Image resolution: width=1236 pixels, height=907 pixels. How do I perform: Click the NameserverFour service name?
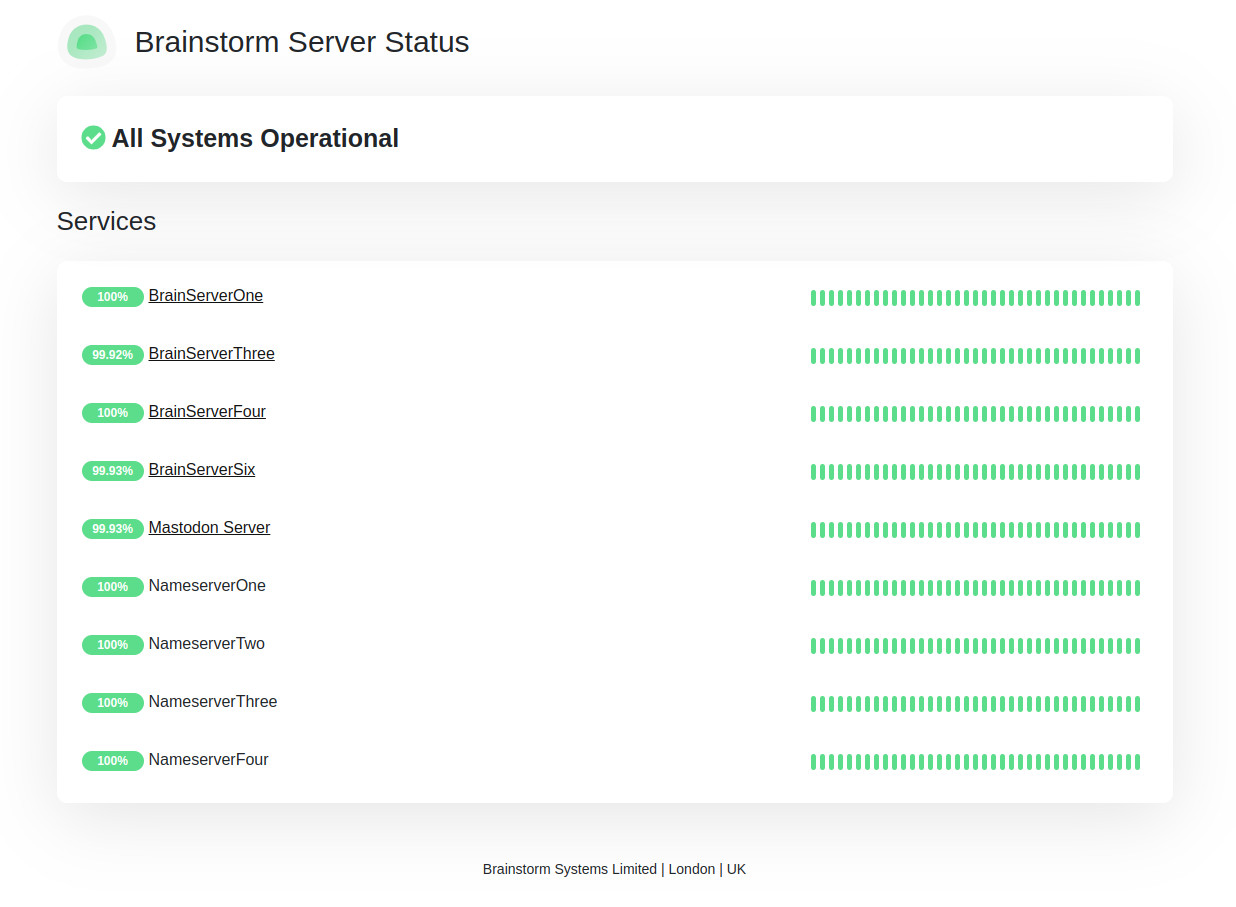(209, 760)
